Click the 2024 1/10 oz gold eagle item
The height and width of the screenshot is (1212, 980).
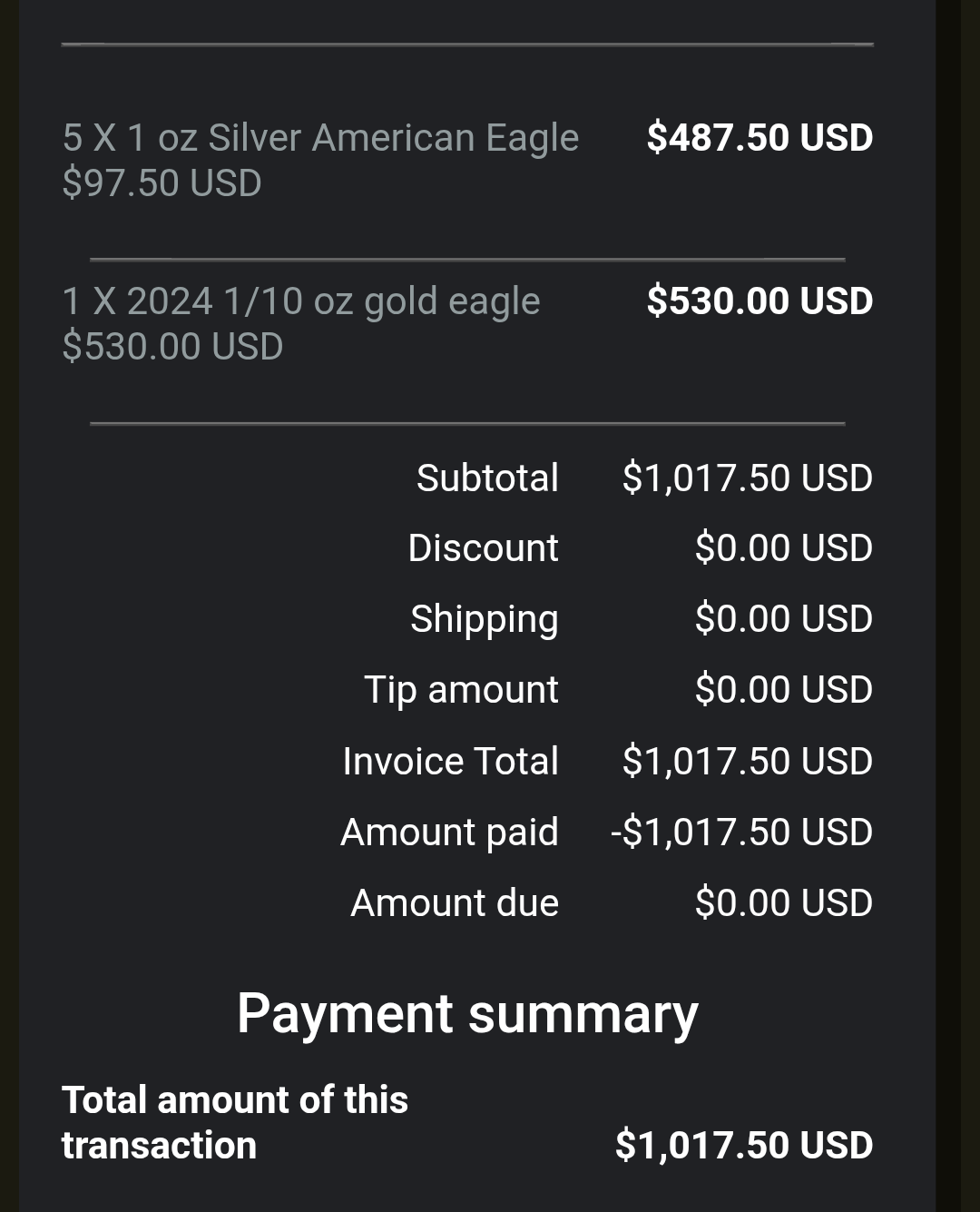click(x=300, y=301)
